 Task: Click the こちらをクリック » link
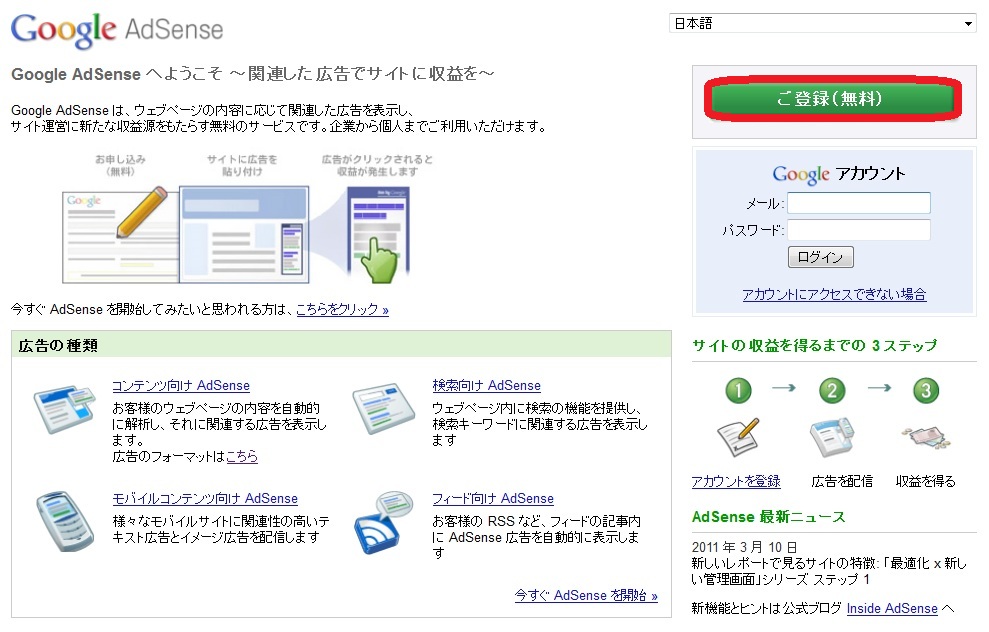(342, 310)
